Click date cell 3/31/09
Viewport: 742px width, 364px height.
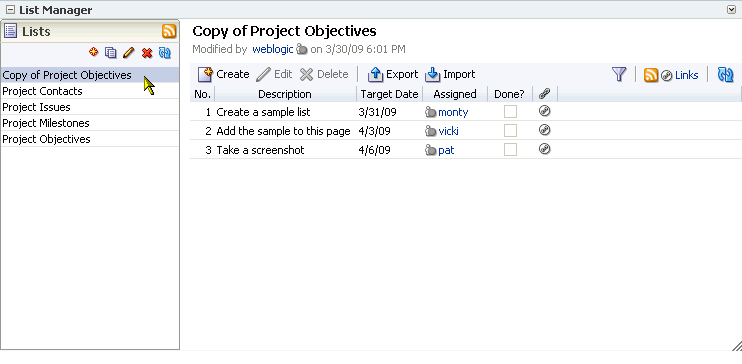377,112
